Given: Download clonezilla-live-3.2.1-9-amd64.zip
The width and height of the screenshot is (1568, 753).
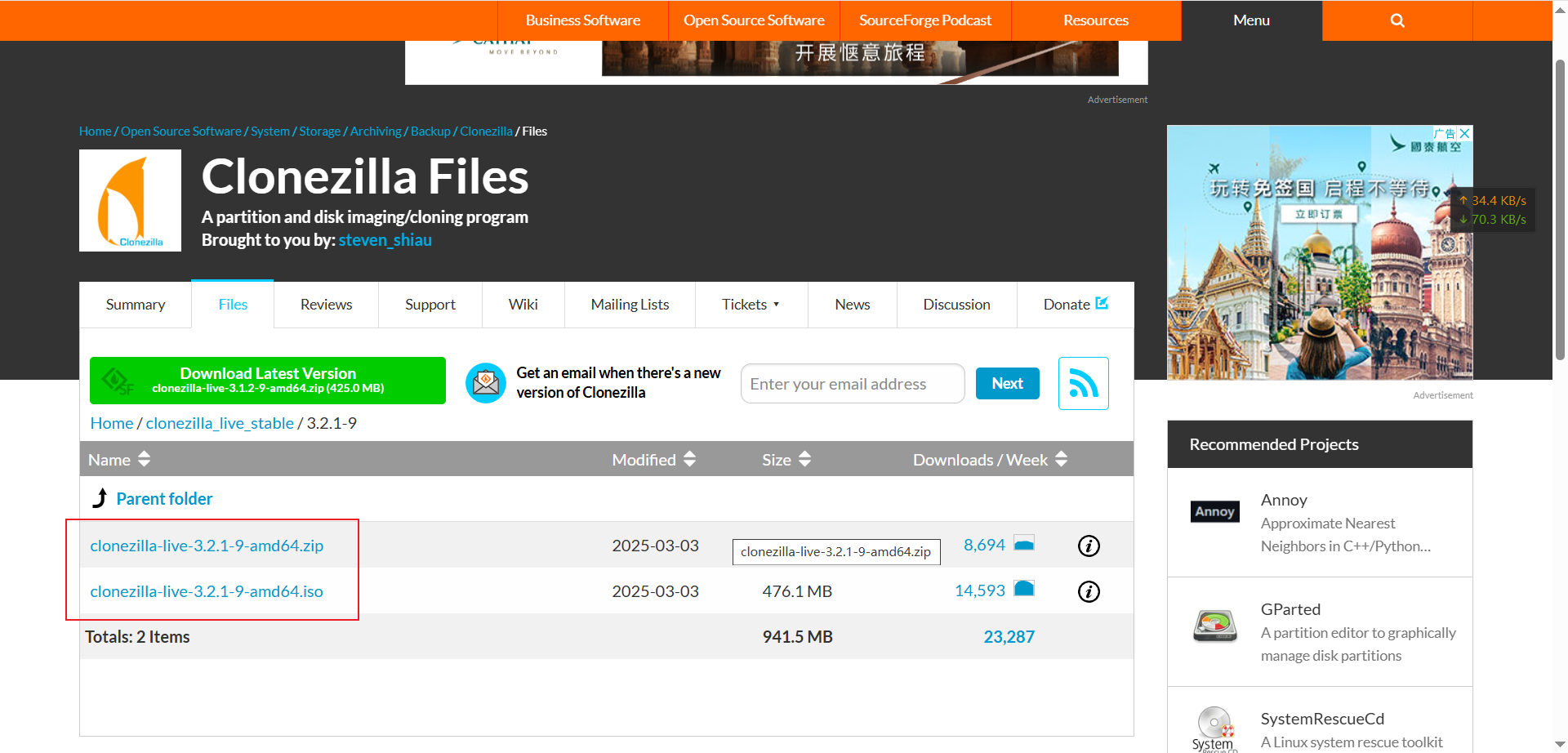Looking at the screenshot, I should coord(207,546).
